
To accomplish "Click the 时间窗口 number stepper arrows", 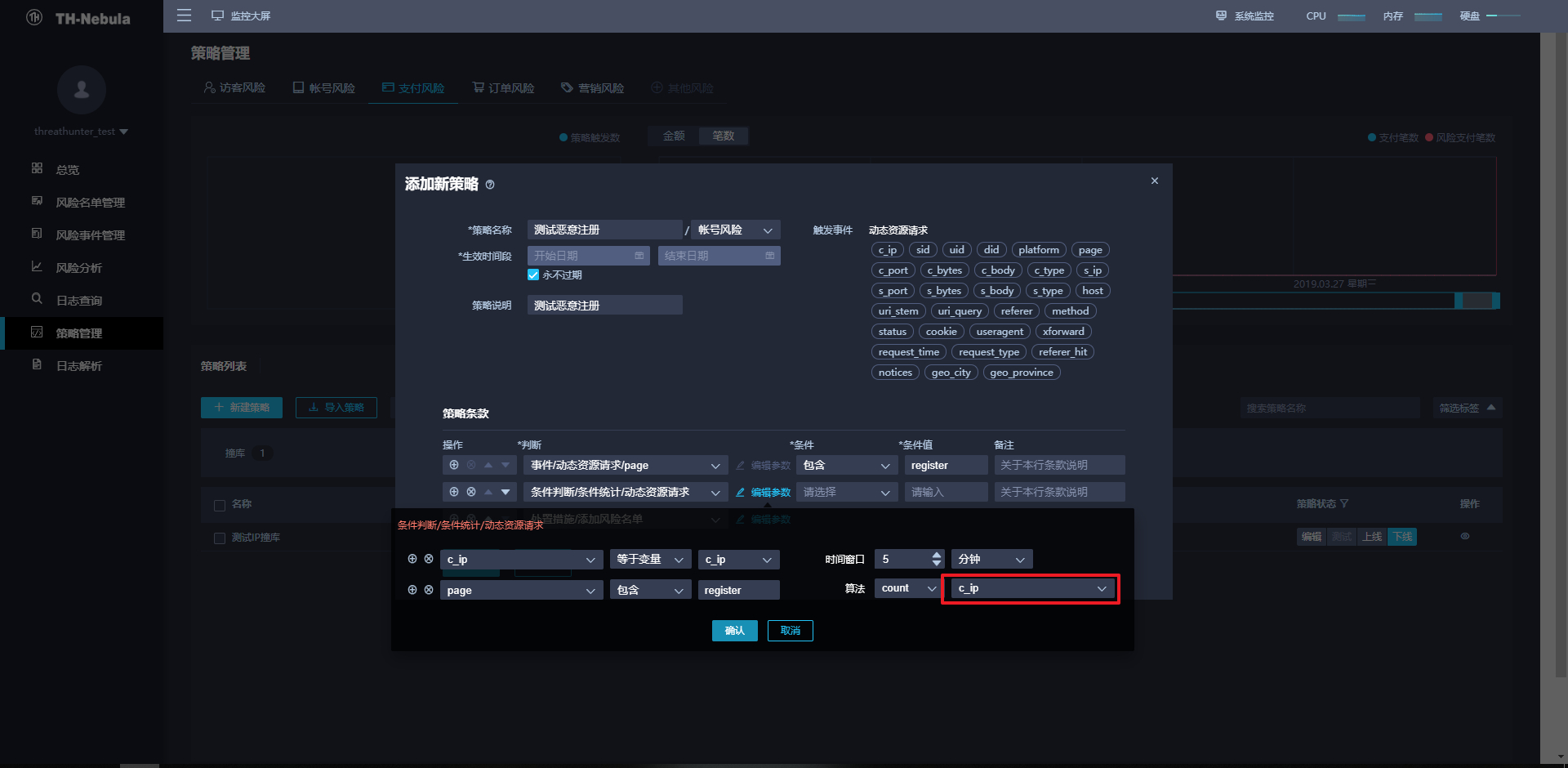I will (937, 559).
